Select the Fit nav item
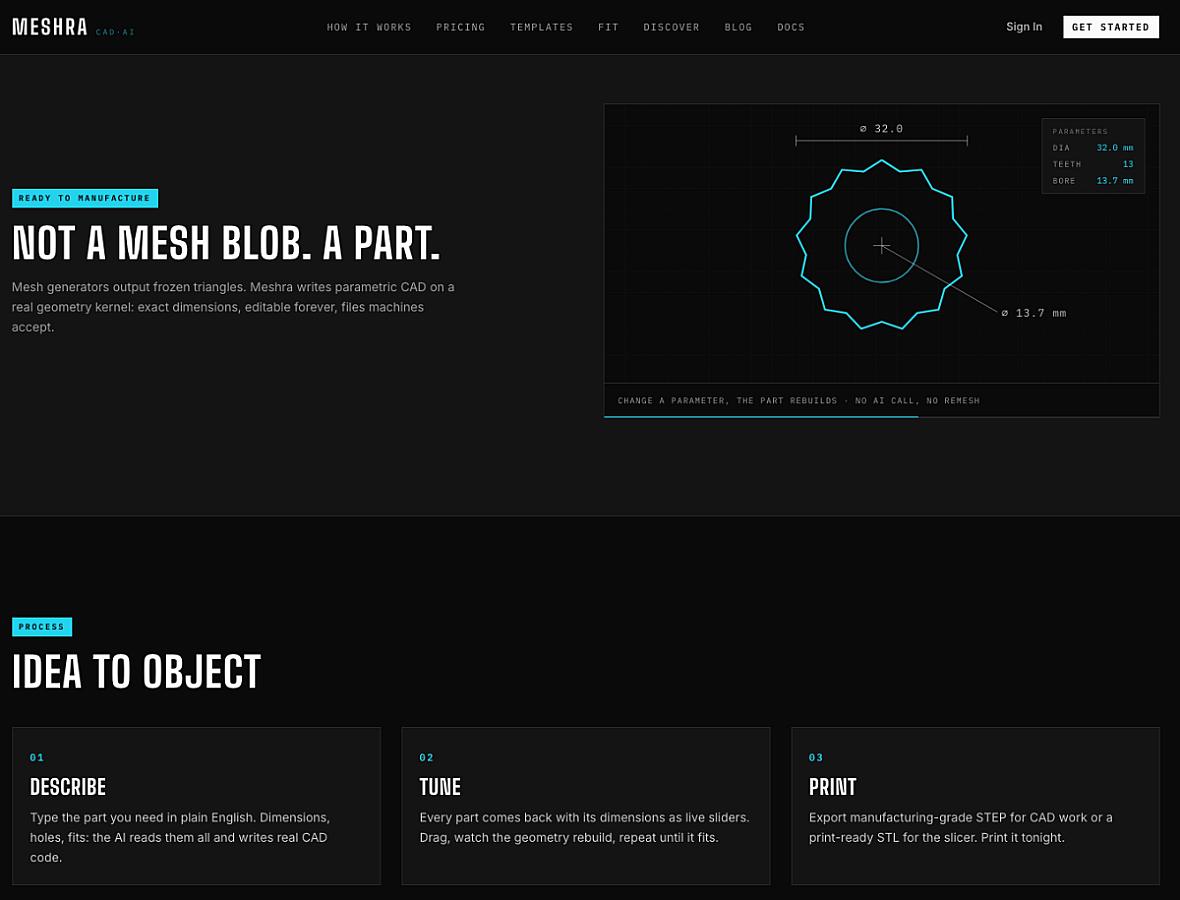The height and width of the screenshot is (900, 1180). pyautogui.click(x=608, y=27)
